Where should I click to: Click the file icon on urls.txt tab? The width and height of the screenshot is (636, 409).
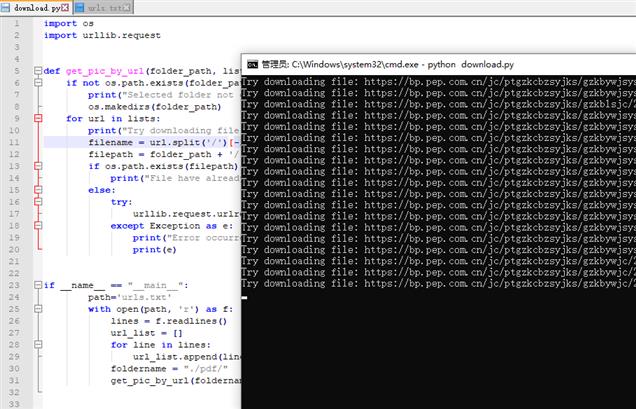80,8
